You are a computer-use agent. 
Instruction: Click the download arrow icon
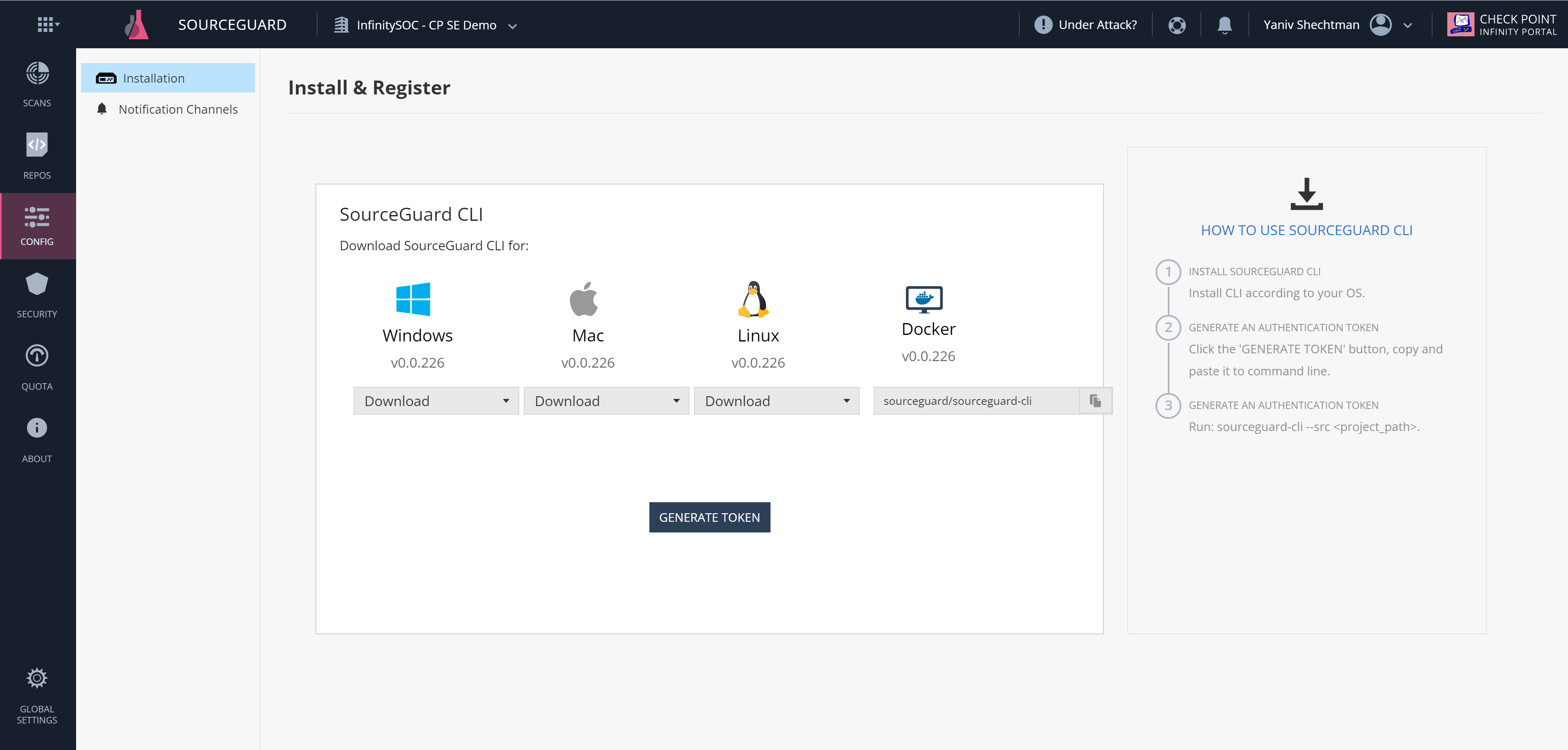coord(1306,194)
